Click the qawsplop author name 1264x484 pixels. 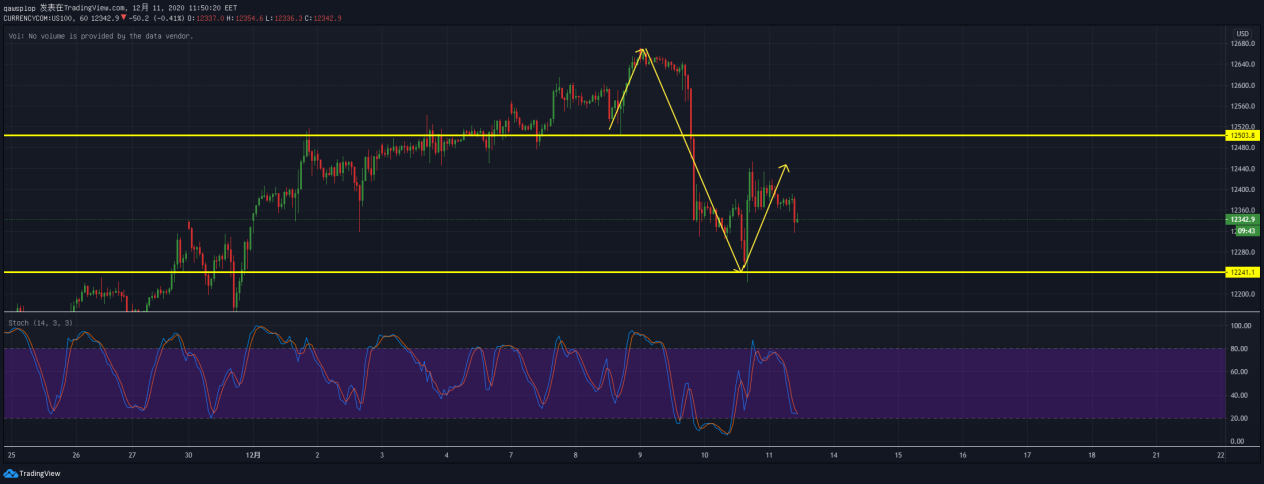click(x=20, y=7)
